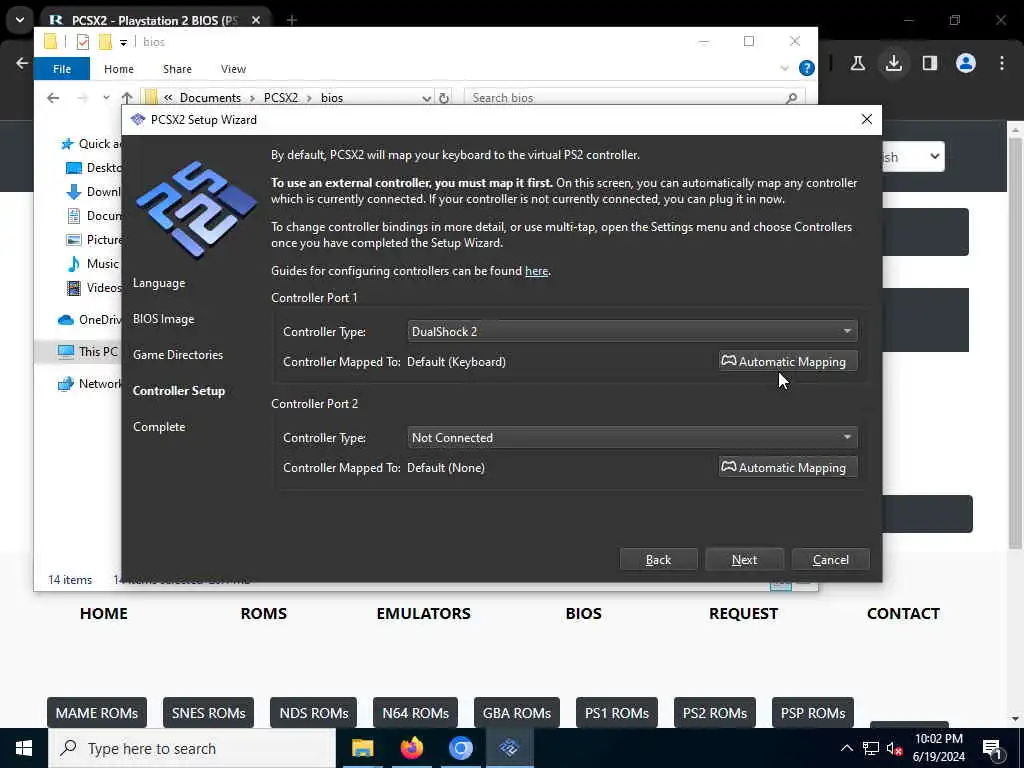Viewport: 1024px width, 768px height.
Task: Click PCSX2 in the Explorer breadcrumb
Action: click(281, 98)
